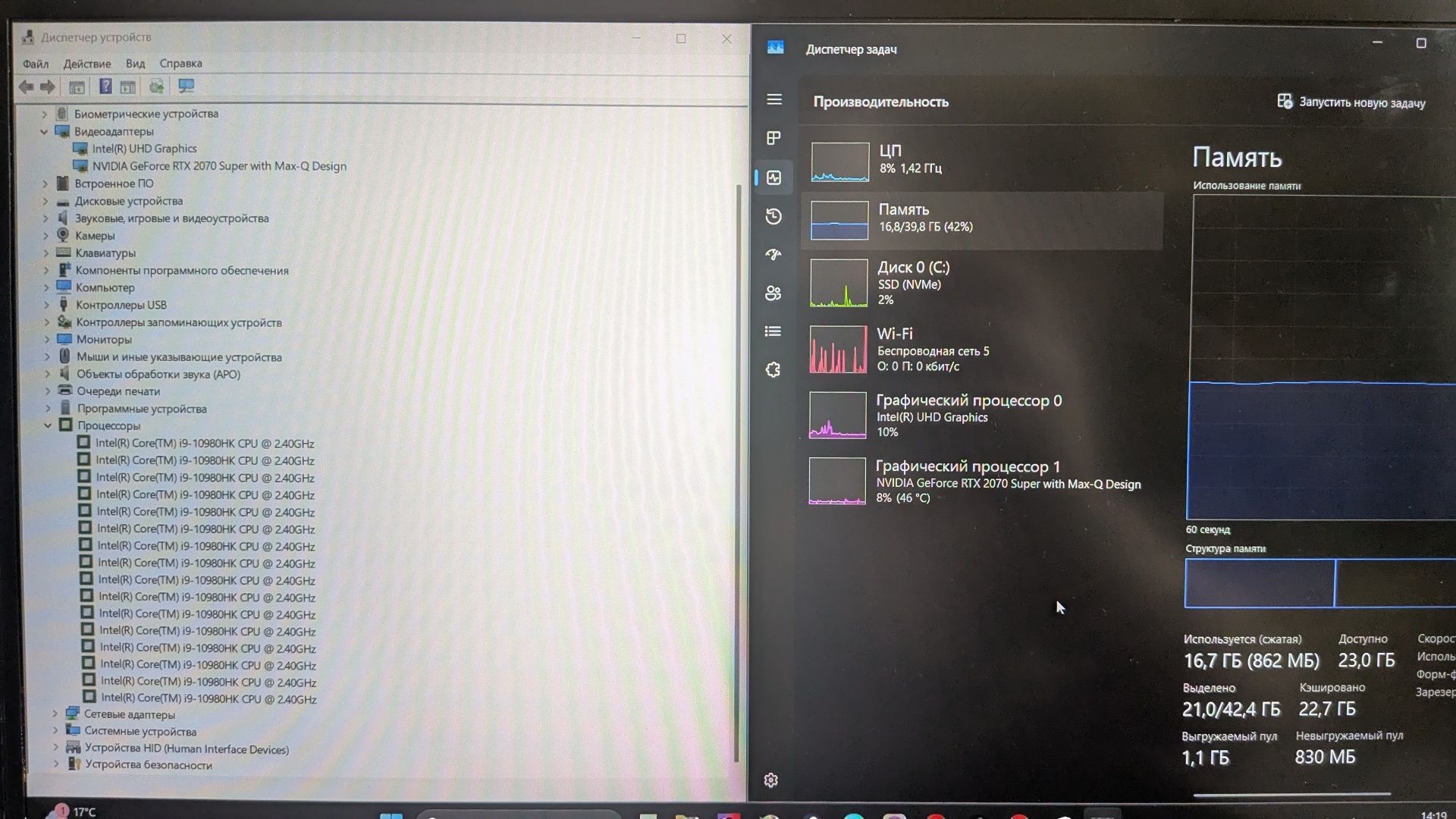Select Память performance item
Screen dimensions: 1456x819
coord(982,220)
